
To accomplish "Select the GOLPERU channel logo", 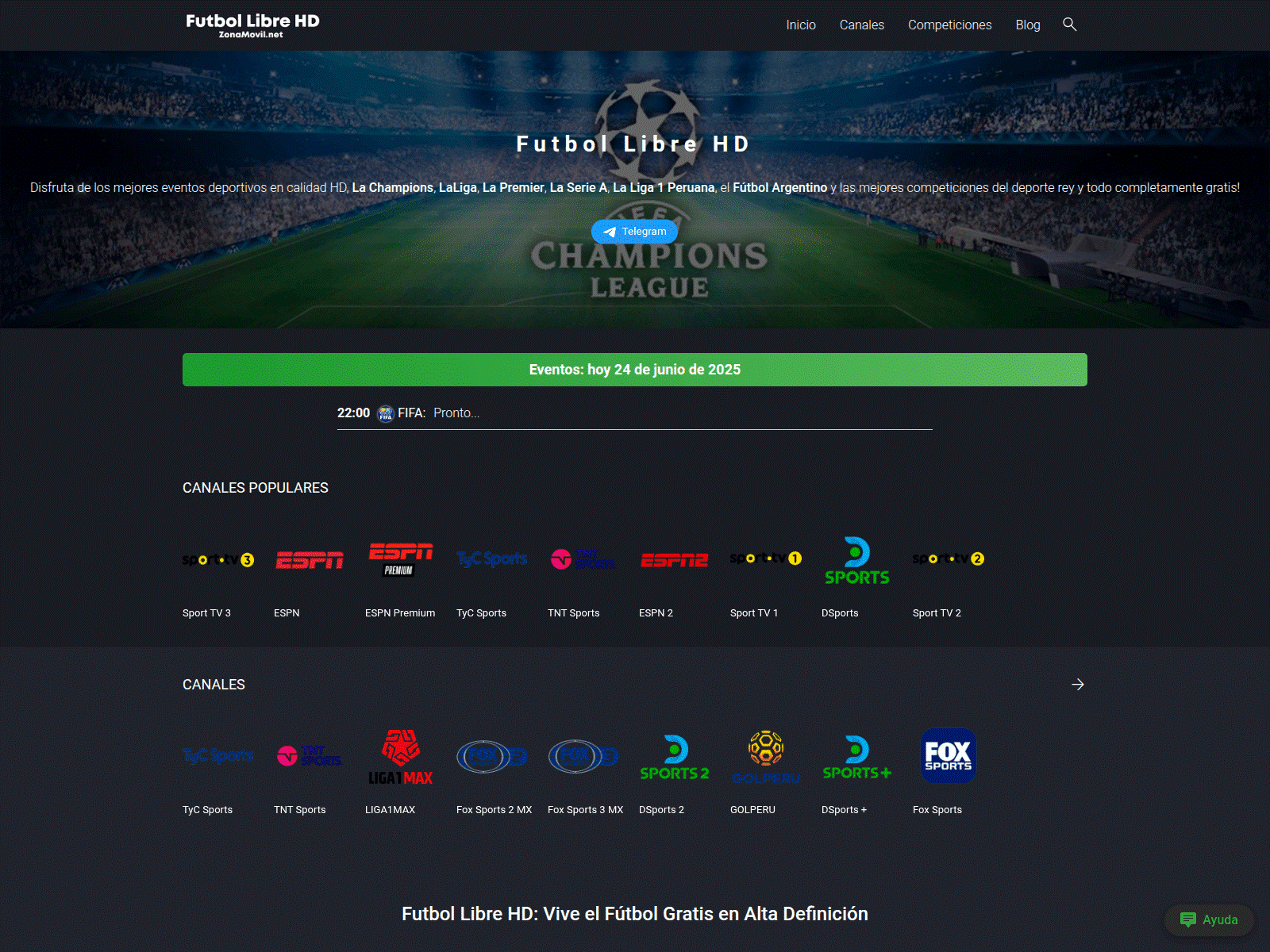I will pyautogui.click(x=766, y=756).
